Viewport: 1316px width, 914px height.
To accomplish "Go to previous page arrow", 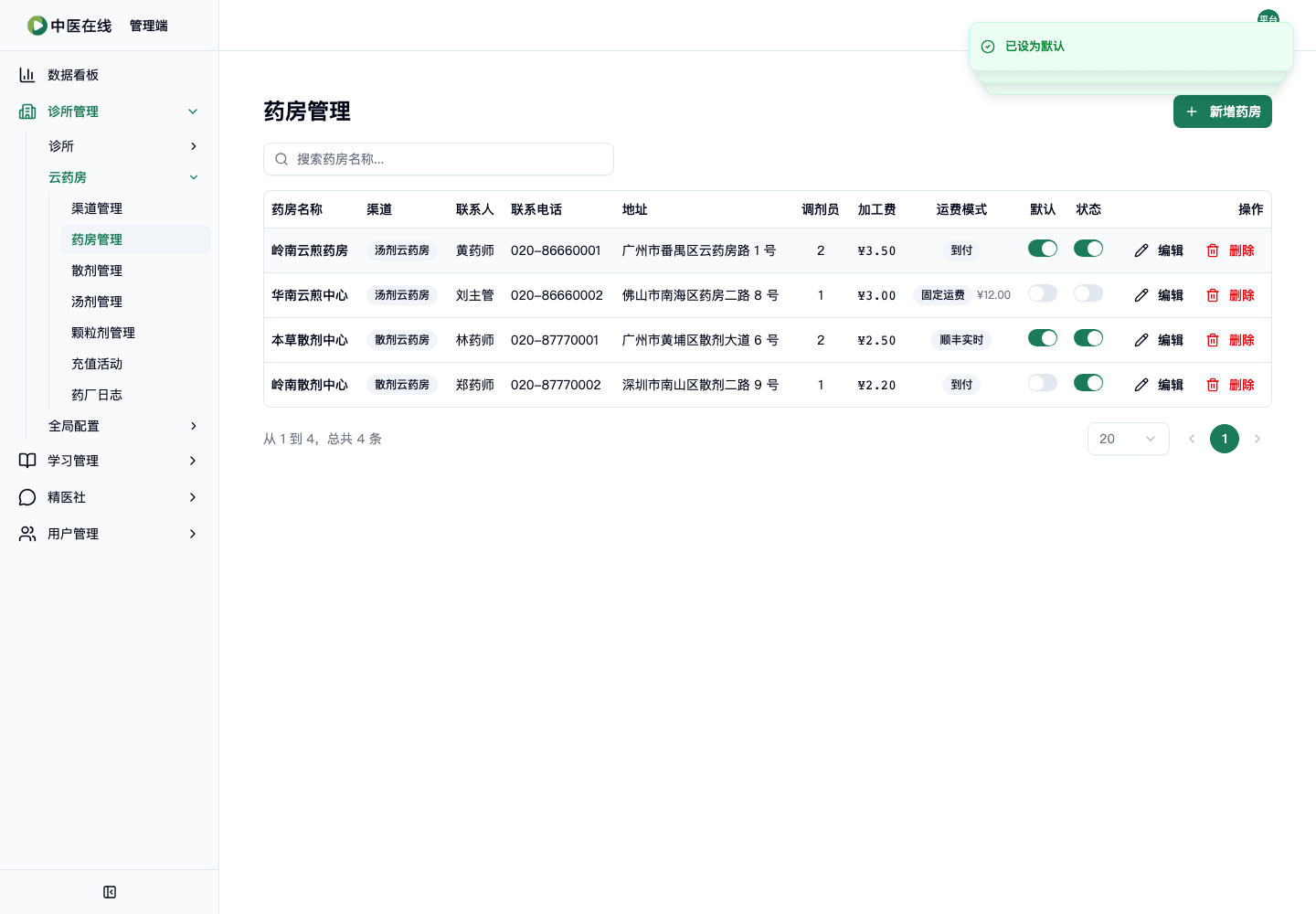I will point(1192,439).
